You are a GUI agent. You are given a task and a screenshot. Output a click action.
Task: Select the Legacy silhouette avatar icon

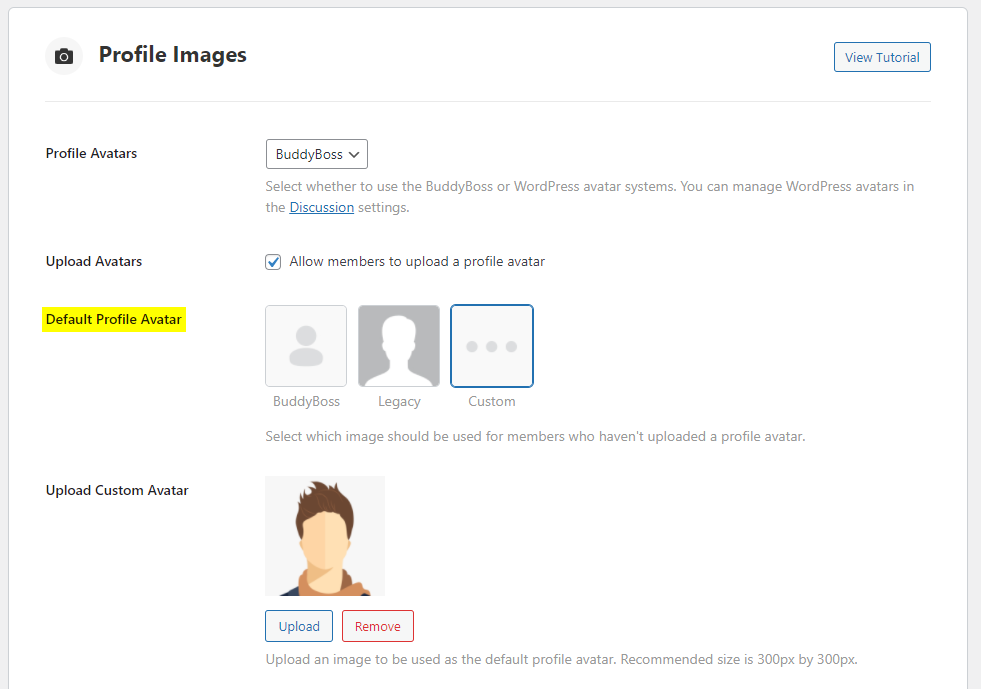pos(399,346)
